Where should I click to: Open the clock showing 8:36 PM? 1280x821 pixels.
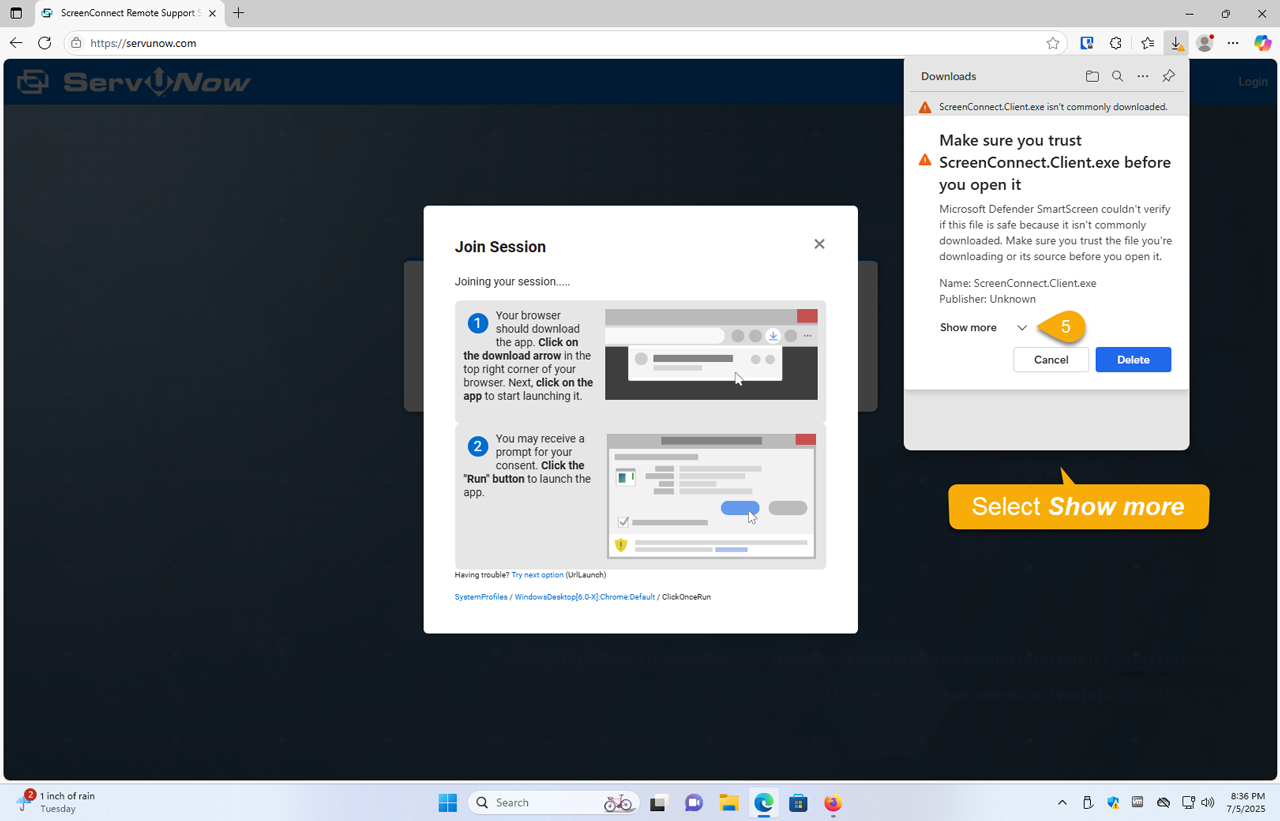tap(1247, 802)
